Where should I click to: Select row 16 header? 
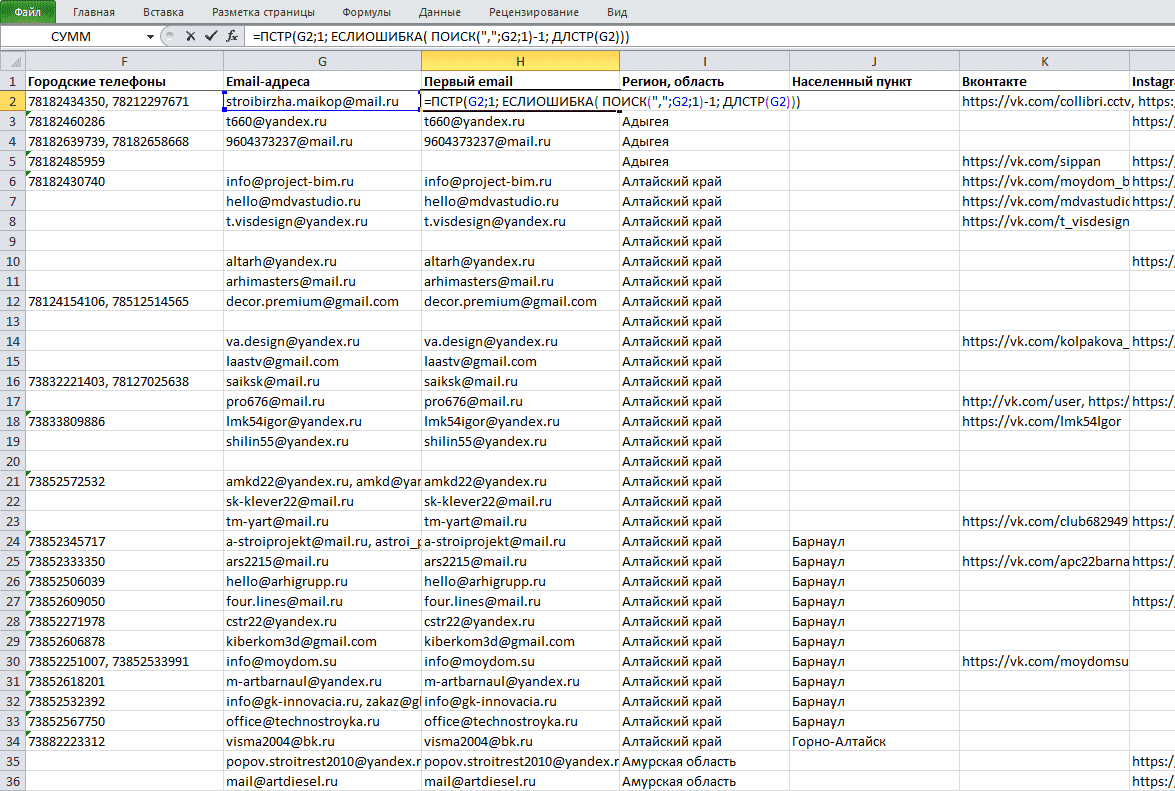point(13,381)
